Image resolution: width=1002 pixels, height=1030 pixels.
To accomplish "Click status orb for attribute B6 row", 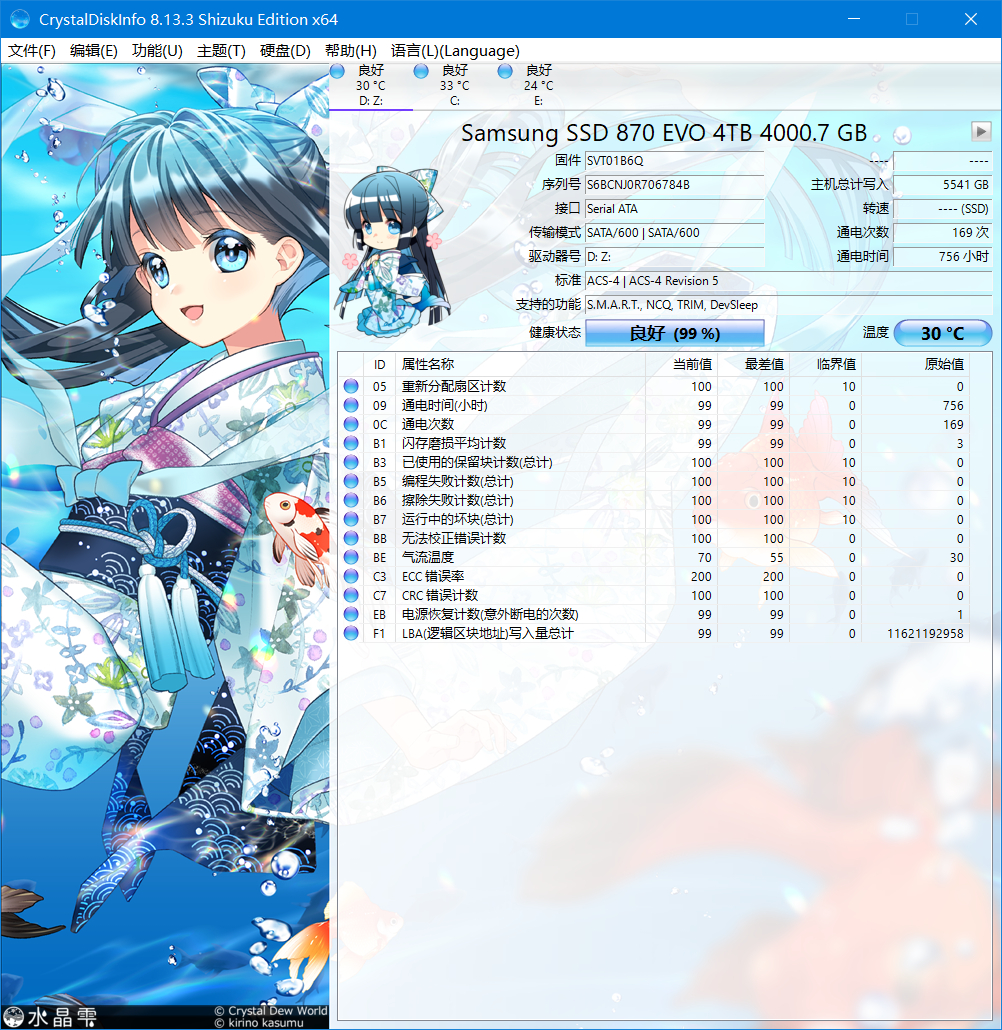I will click(x=352, y=501).
